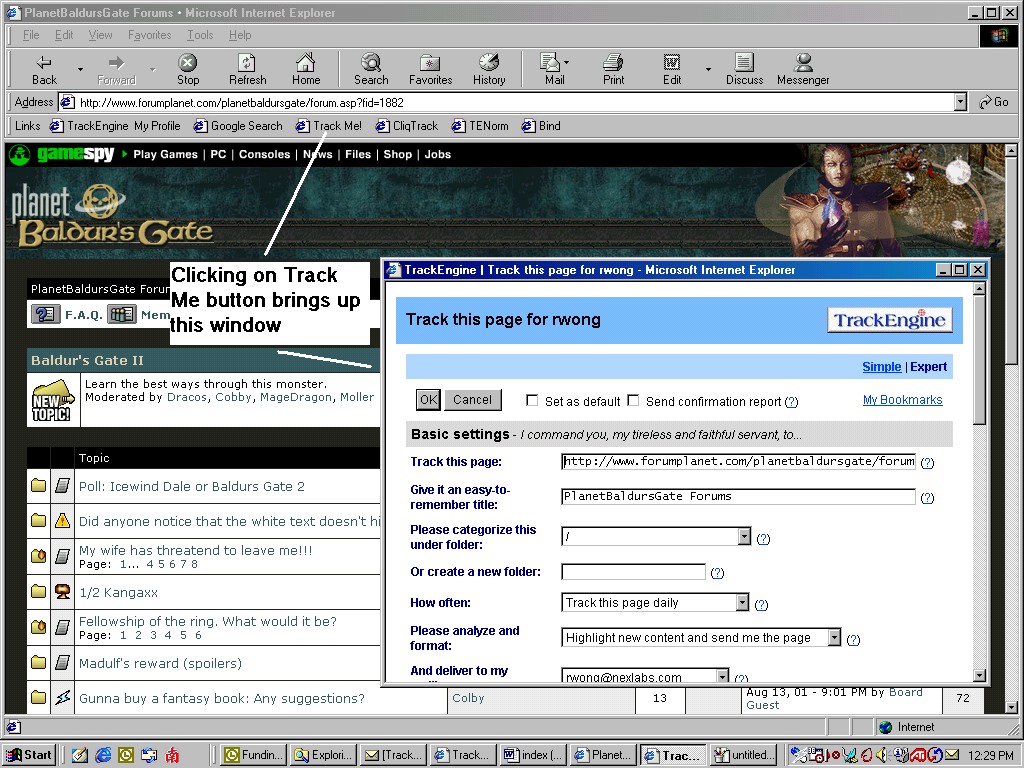
Task: Open the File menu
Action: click(x=31, y=35)
